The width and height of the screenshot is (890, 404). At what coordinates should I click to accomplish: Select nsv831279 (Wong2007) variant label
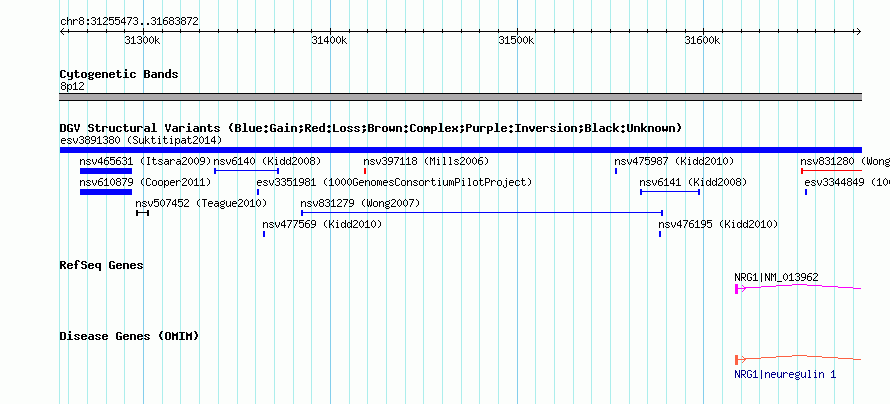point(360,203)
